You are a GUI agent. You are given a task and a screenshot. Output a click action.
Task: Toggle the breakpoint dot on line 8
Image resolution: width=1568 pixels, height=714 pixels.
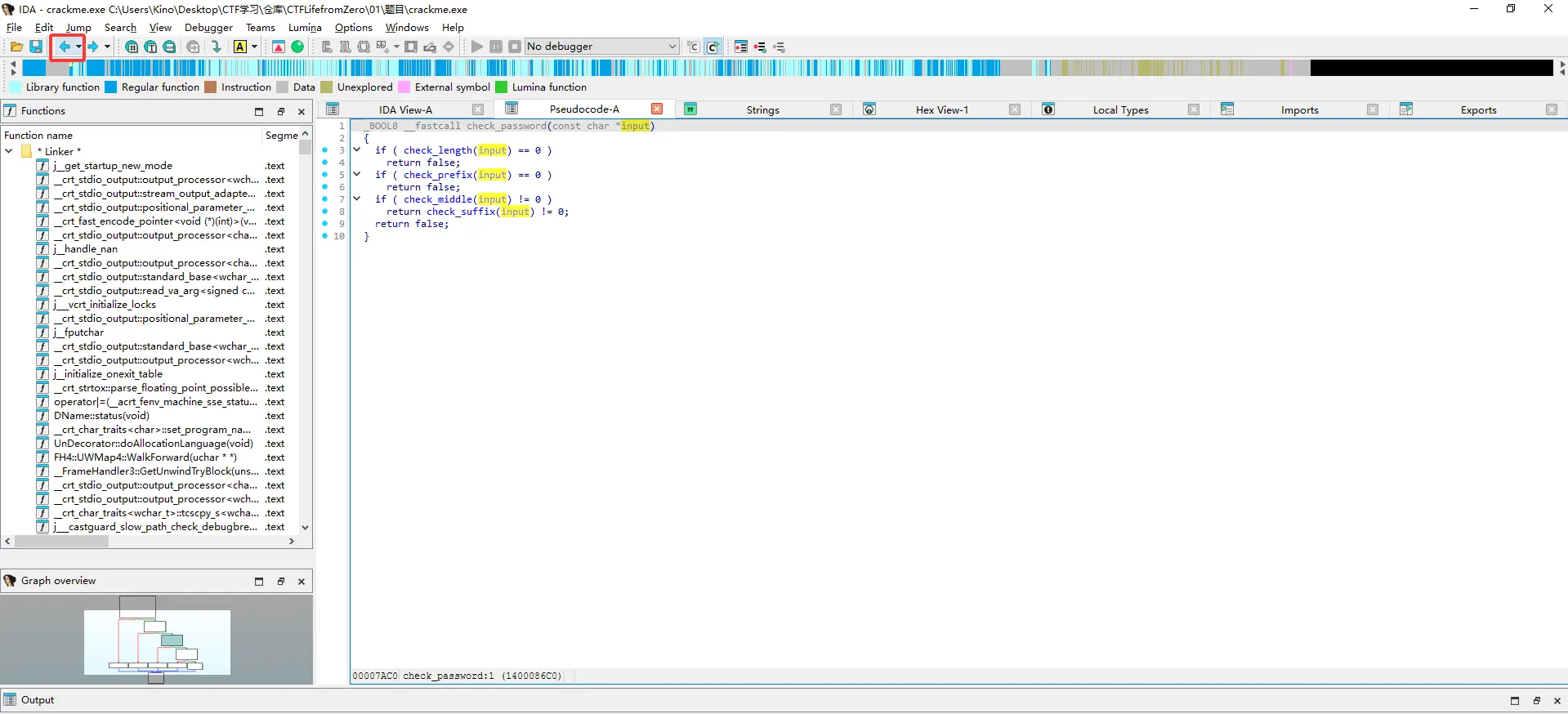[x=325, y=212]
